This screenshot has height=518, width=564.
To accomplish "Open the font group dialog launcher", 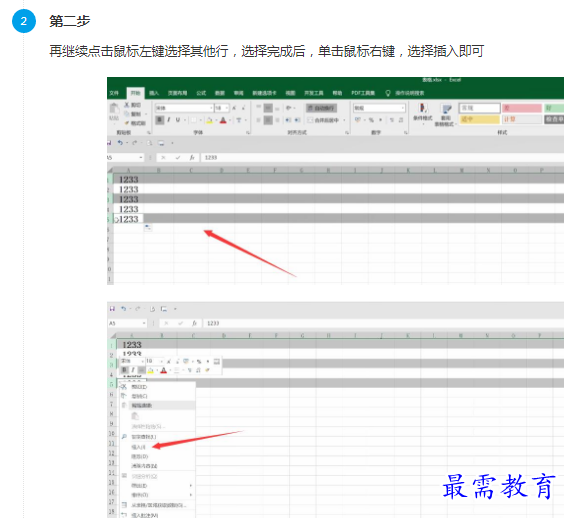I will click(x=248, y=133).
